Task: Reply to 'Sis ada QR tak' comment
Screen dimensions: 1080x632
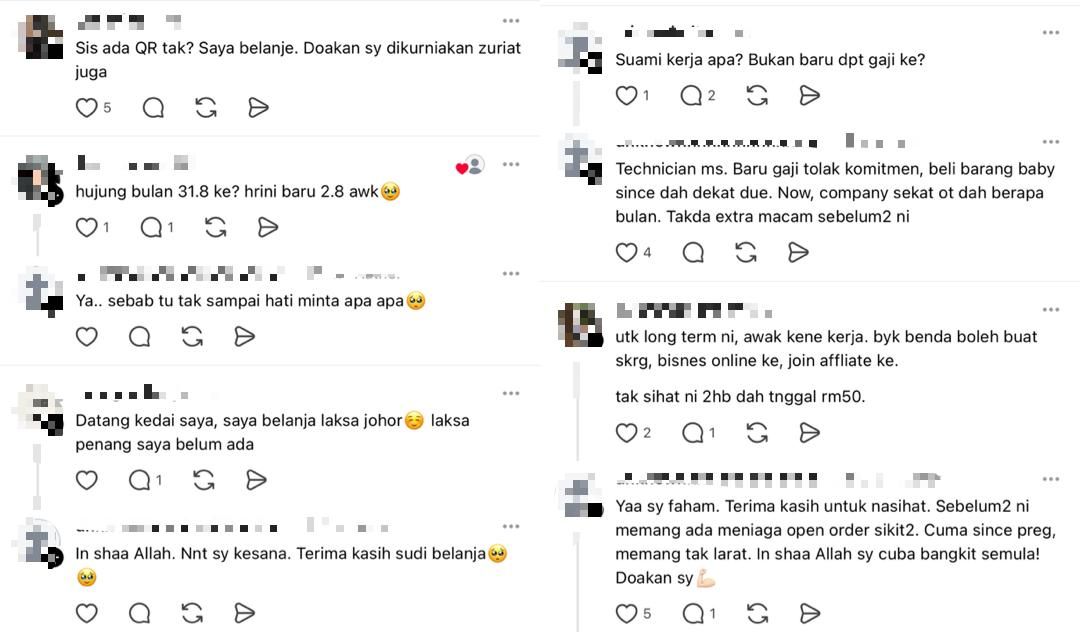Action: coord(153,107)
